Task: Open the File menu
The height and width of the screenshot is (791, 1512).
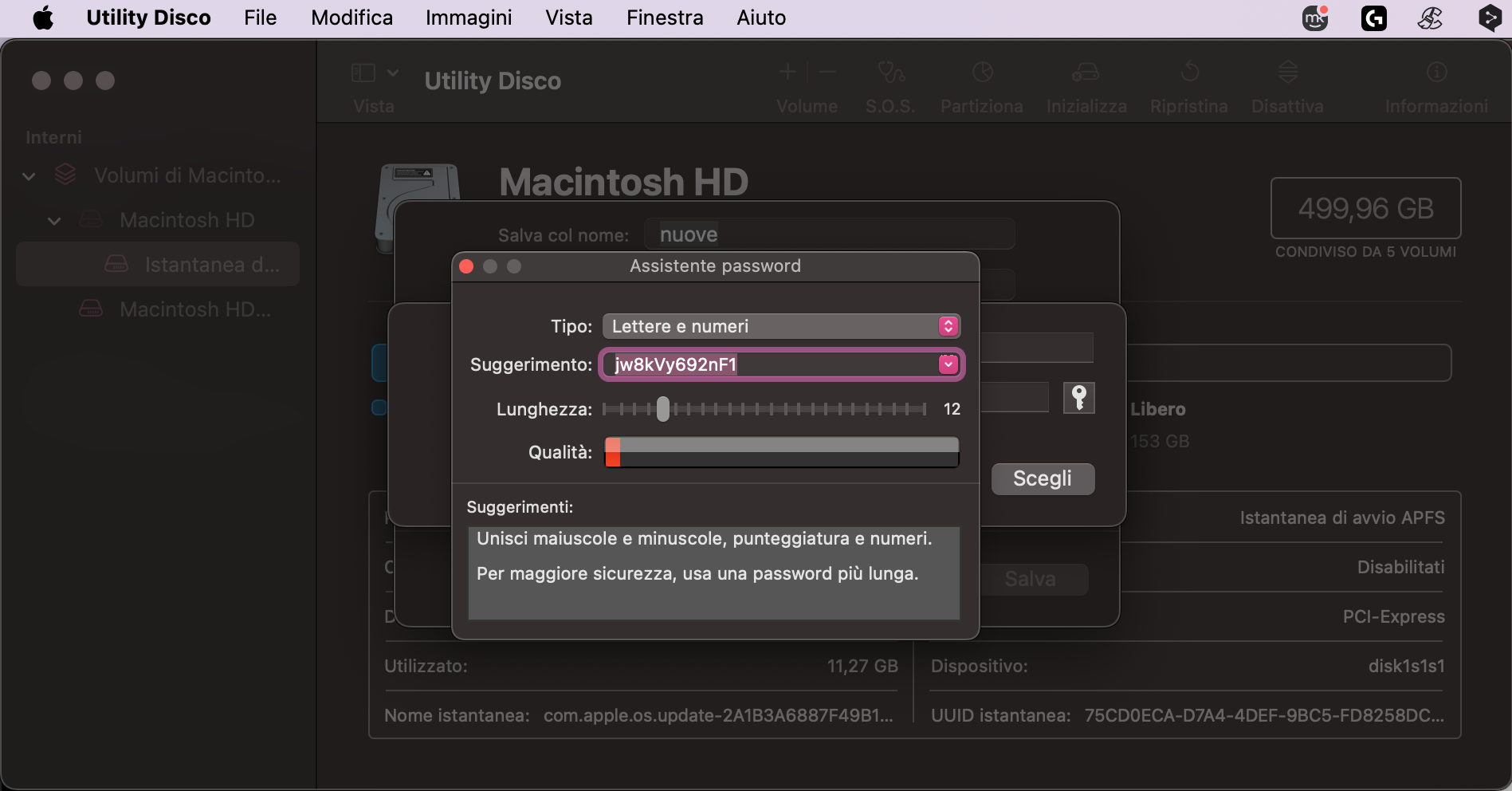Action: pos(260,18)
